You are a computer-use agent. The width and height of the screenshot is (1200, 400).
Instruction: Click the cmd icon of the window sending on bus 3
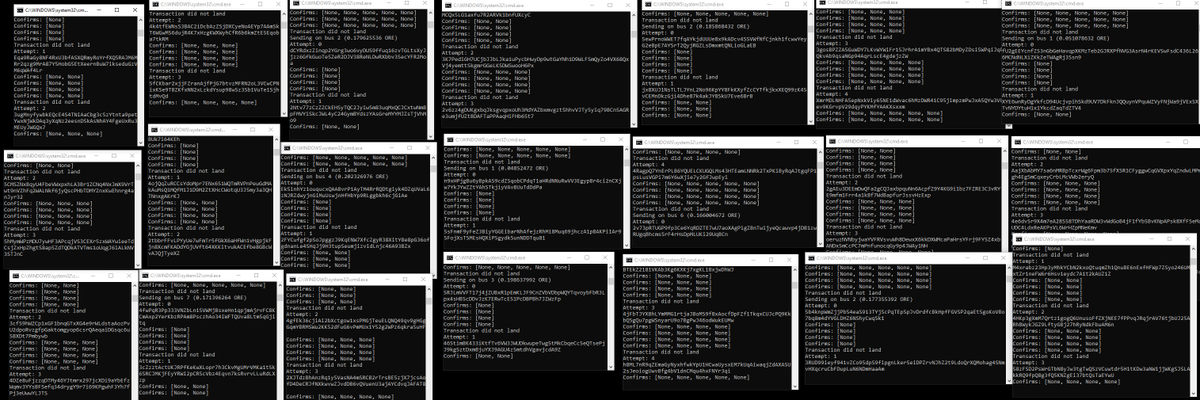[x=449, y=258]
